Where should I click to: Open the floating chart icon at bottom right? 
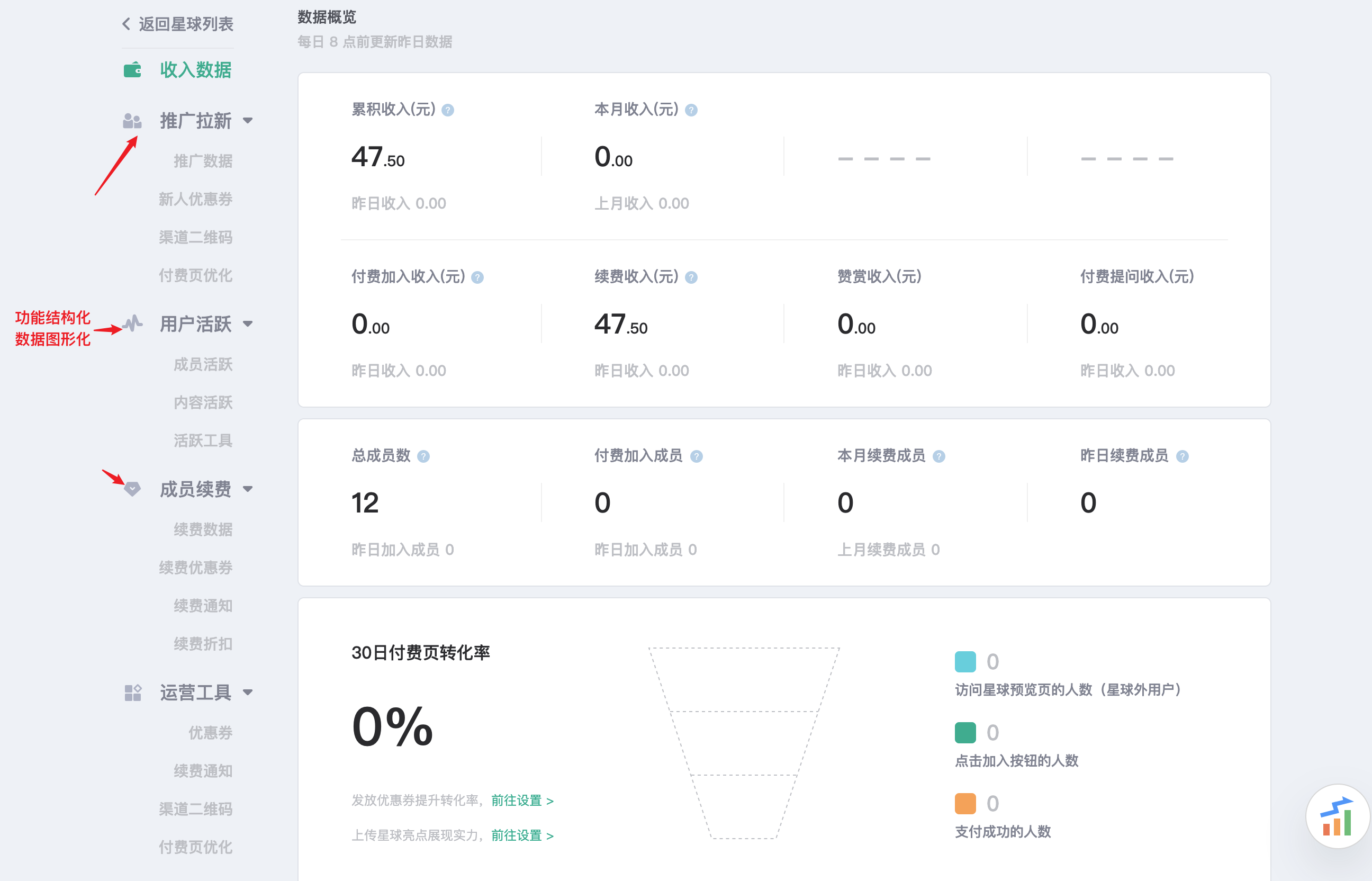(1338, 816)
